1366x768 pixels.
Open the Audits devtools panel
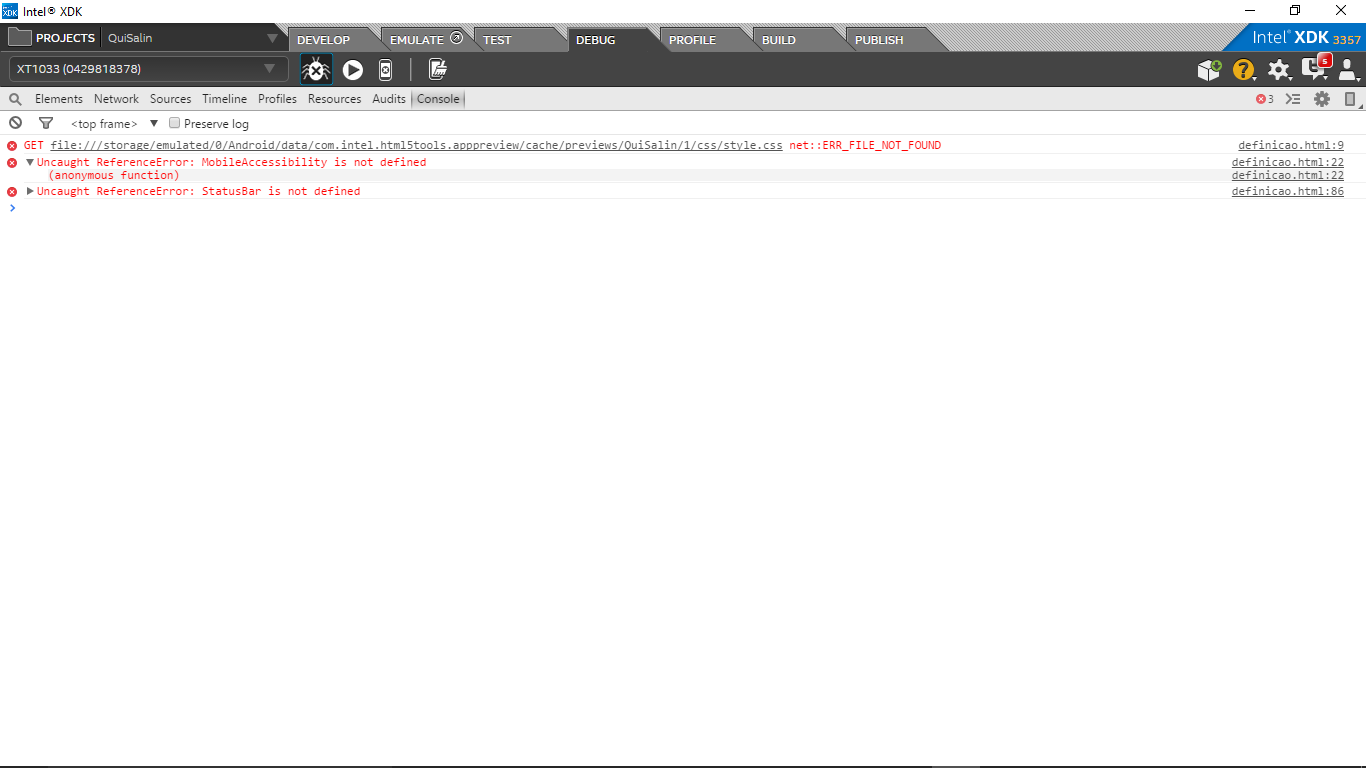(389, 99)
